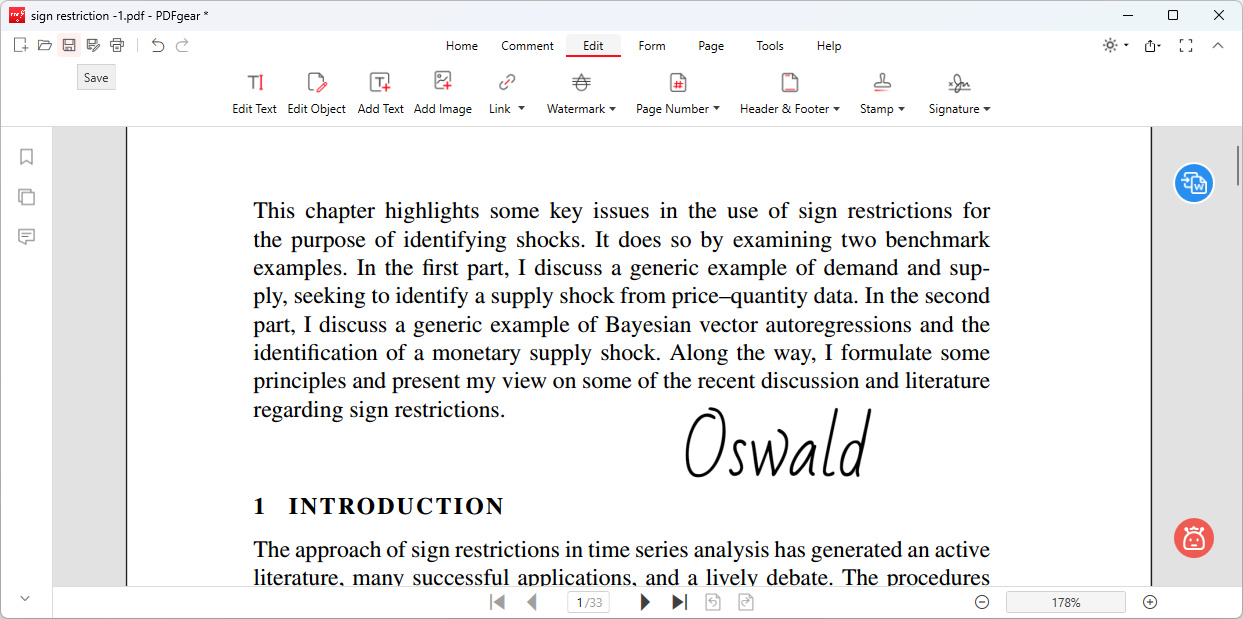
Task: Click the Save button
Action: coord(95,76)
